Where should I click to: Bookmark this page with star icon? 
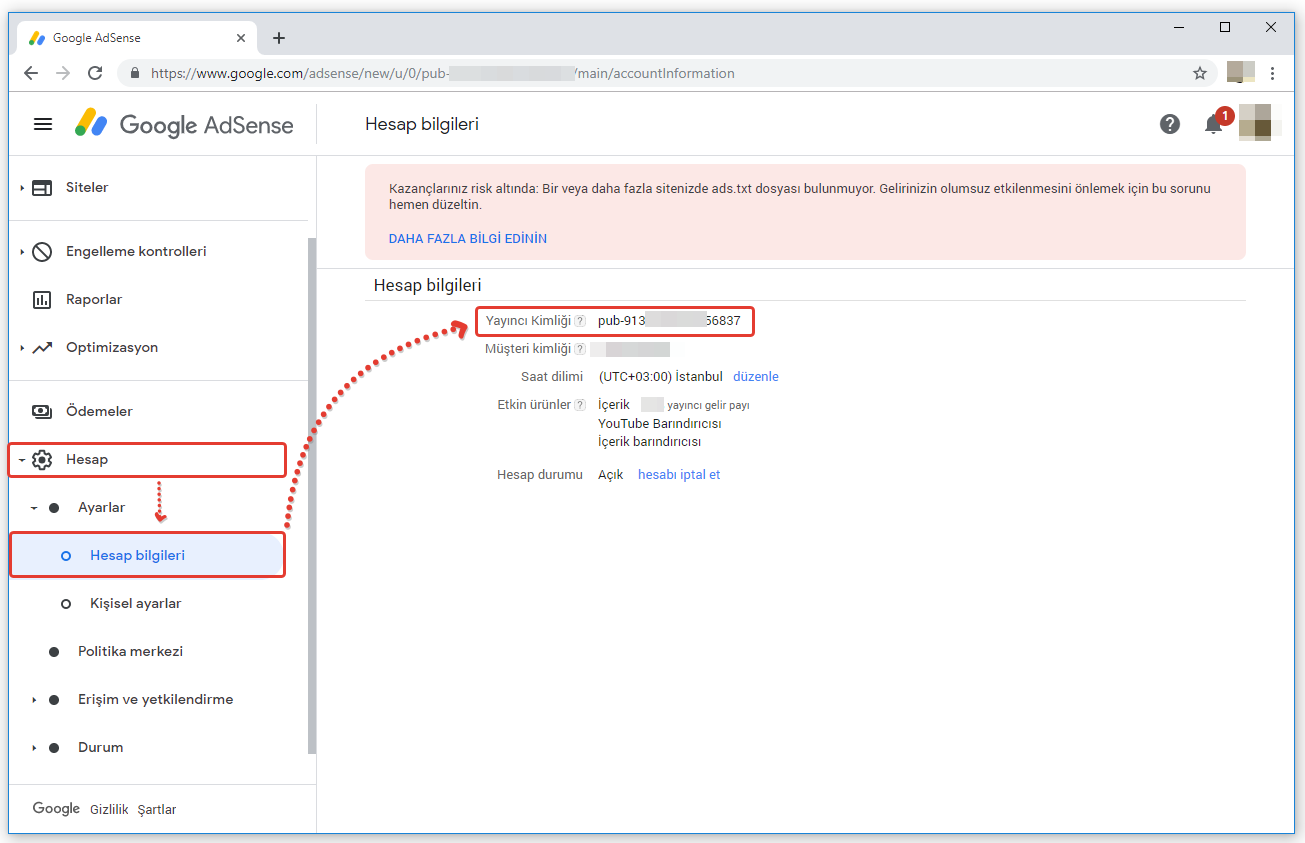click(1199, 73)
